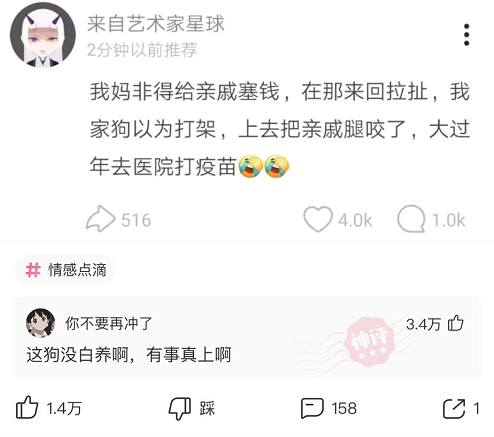Tap the commenter name 你不要再冲了
494x437 pixels.
pyautogui.click(x=109, y=323)
